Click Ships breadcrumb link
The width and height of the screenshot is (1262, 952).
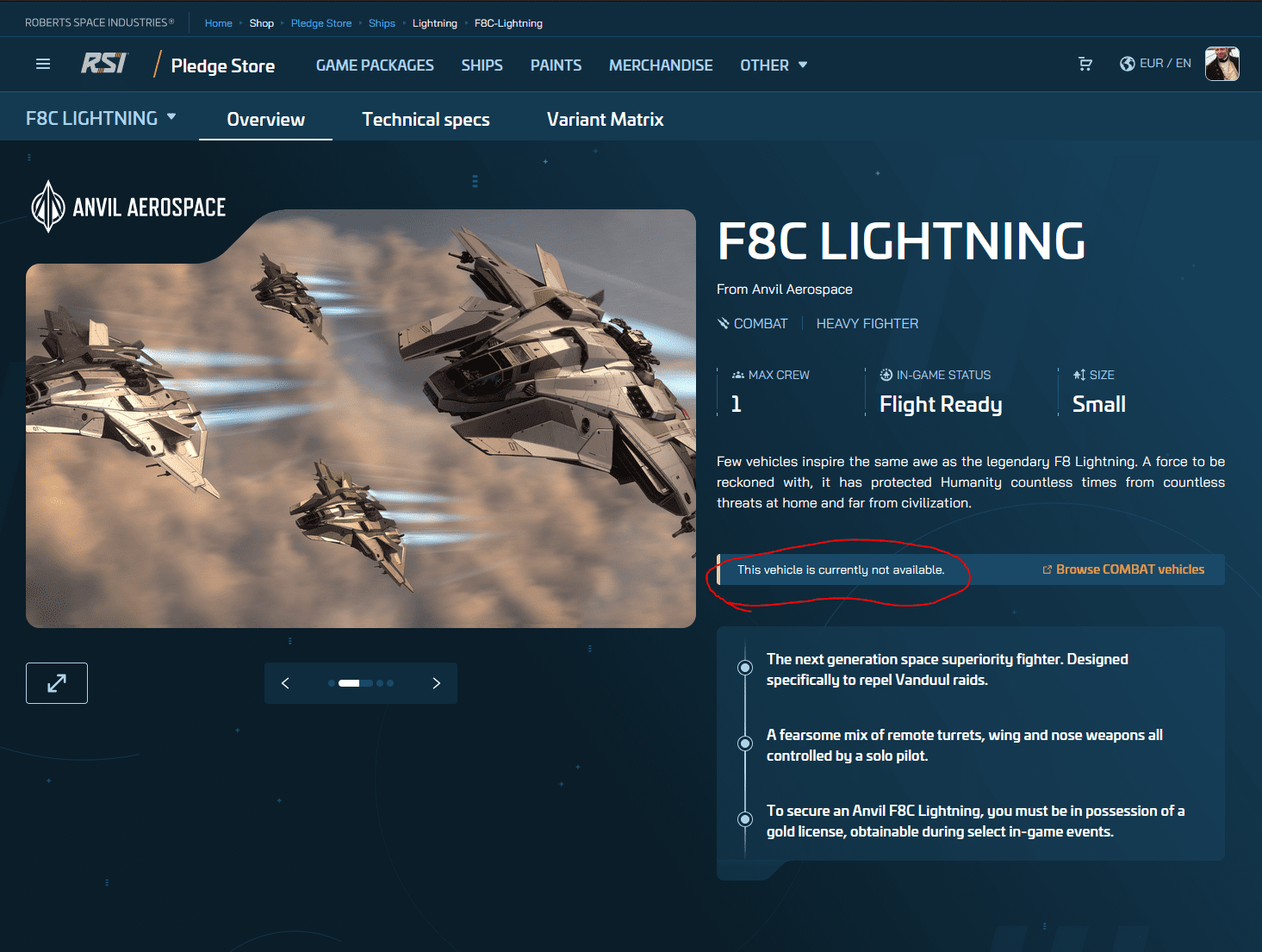[x=382, y=23]
